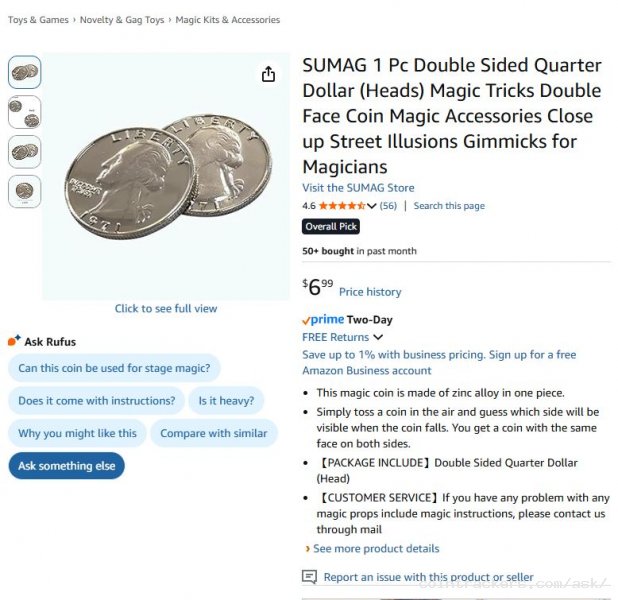The width and height of the screenshot is (618, 600).
Task: Open Toys & Games breadcrumb
Action: 38,20
